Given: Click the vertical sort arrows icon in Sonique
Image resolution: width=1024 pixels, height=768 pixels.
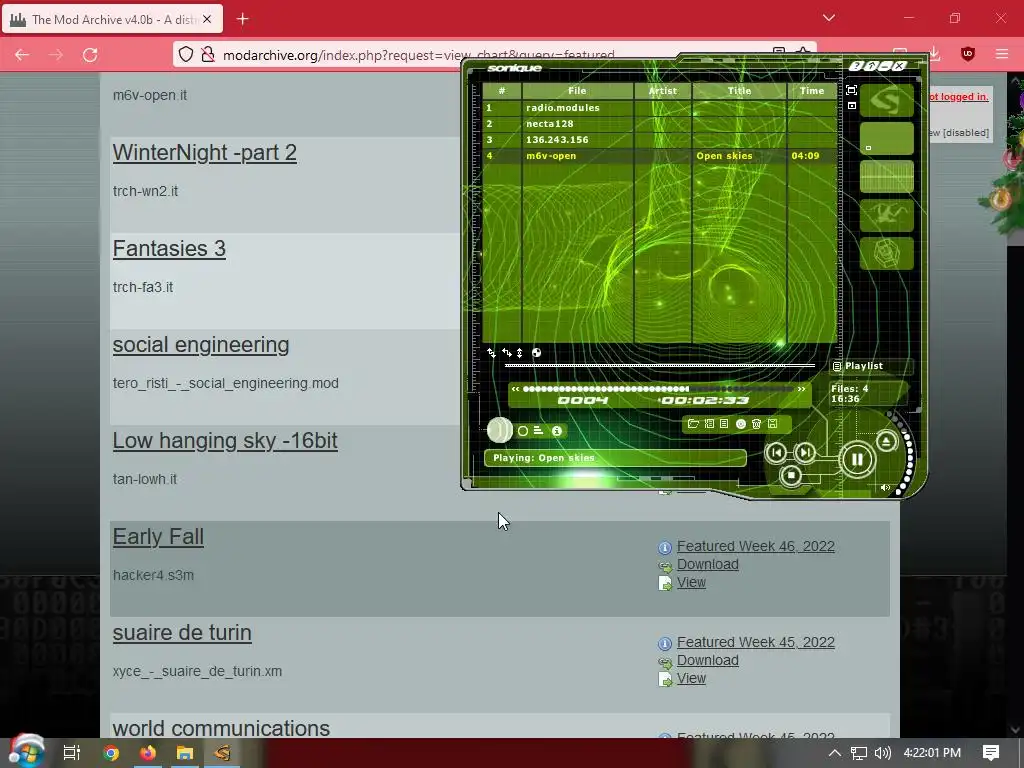Looking at the screenshot, I should [520, 353].
